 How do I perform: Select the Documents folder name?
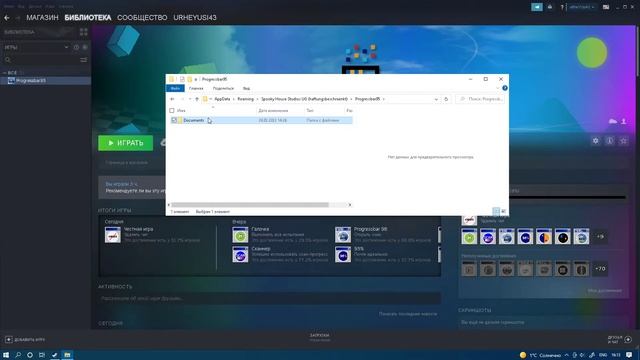tap(193, 120)
